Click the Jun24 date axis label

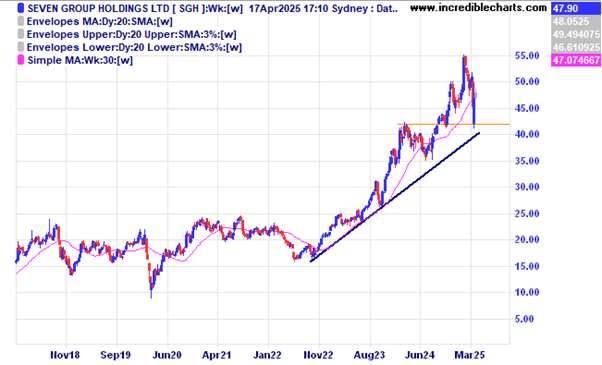pyautogui.click(x=420, y=355)
